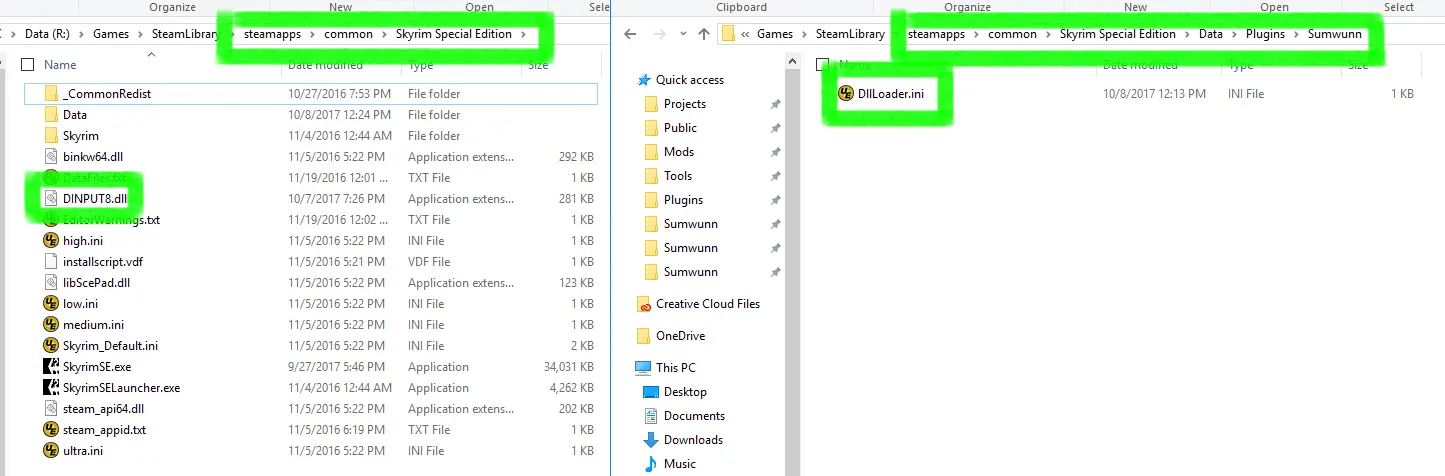Viewport: 1445px width, 476px height.
Task: Open Public folder in Quick access
Action: coord(680,128)
